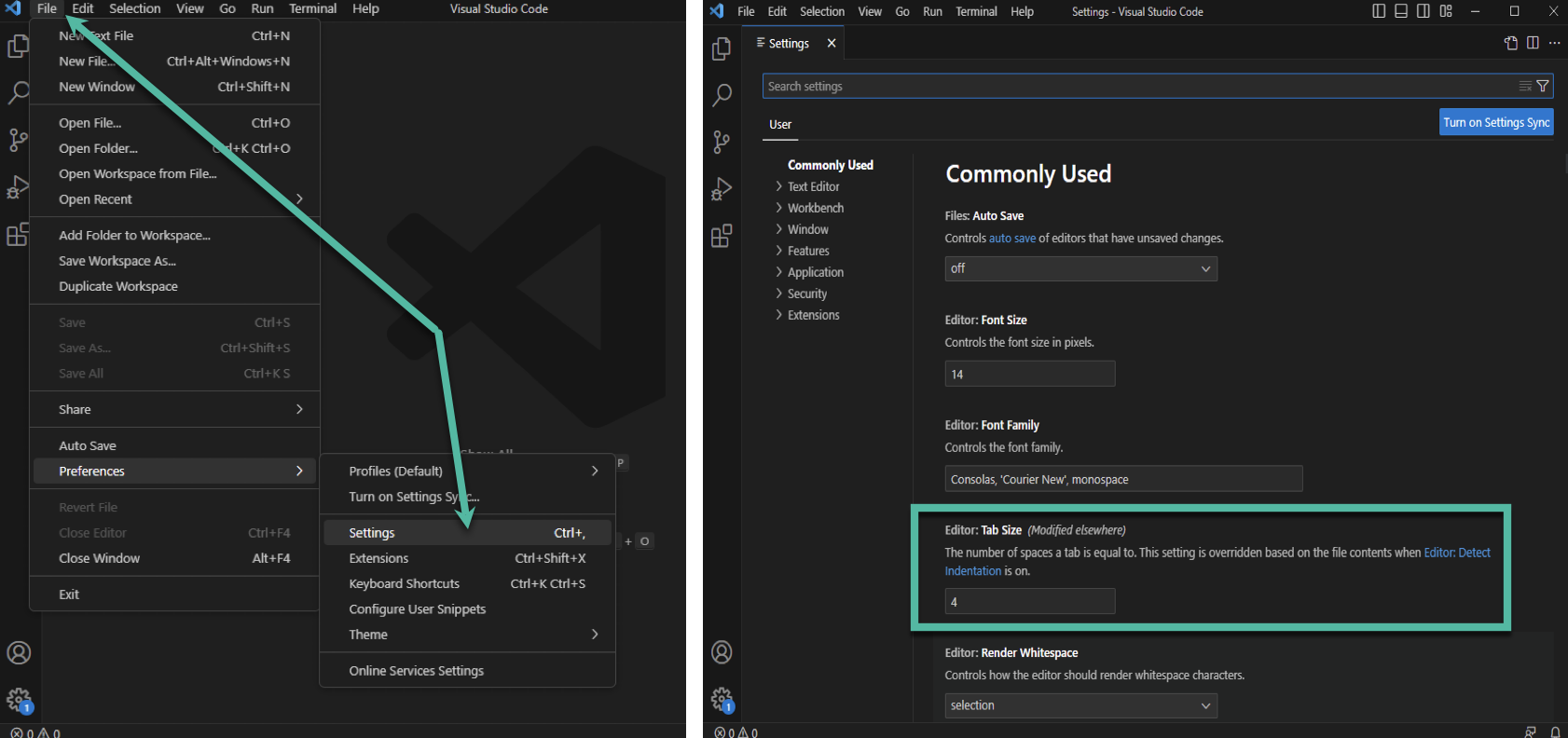Viewport: 1568px width, 738px height.
Task: Open Auto Save dropdown showing off
Action: 1080,268
